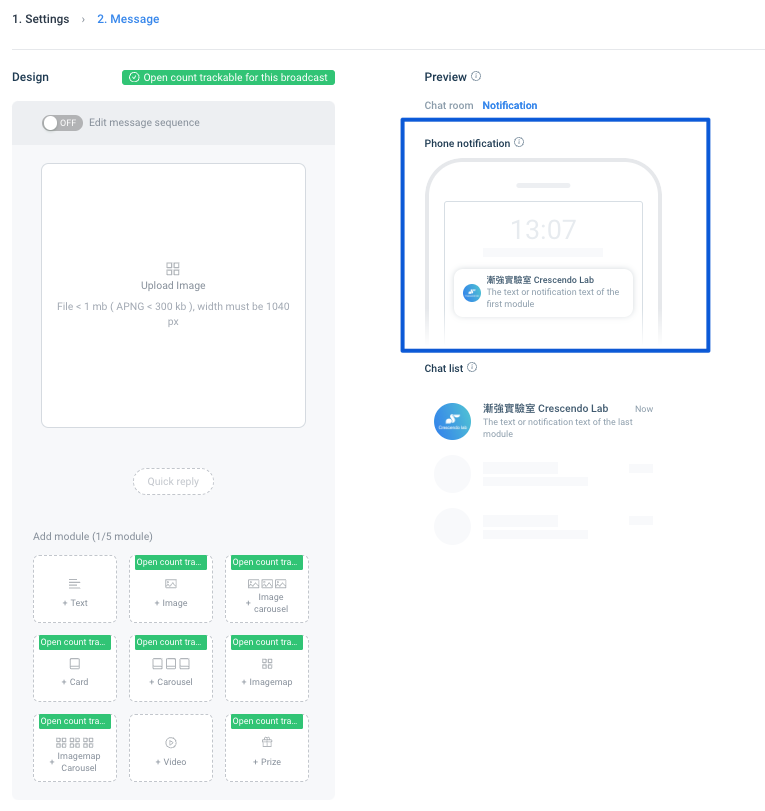Add a Video module
Screen dimensions: 765x811
coord(171,750)
